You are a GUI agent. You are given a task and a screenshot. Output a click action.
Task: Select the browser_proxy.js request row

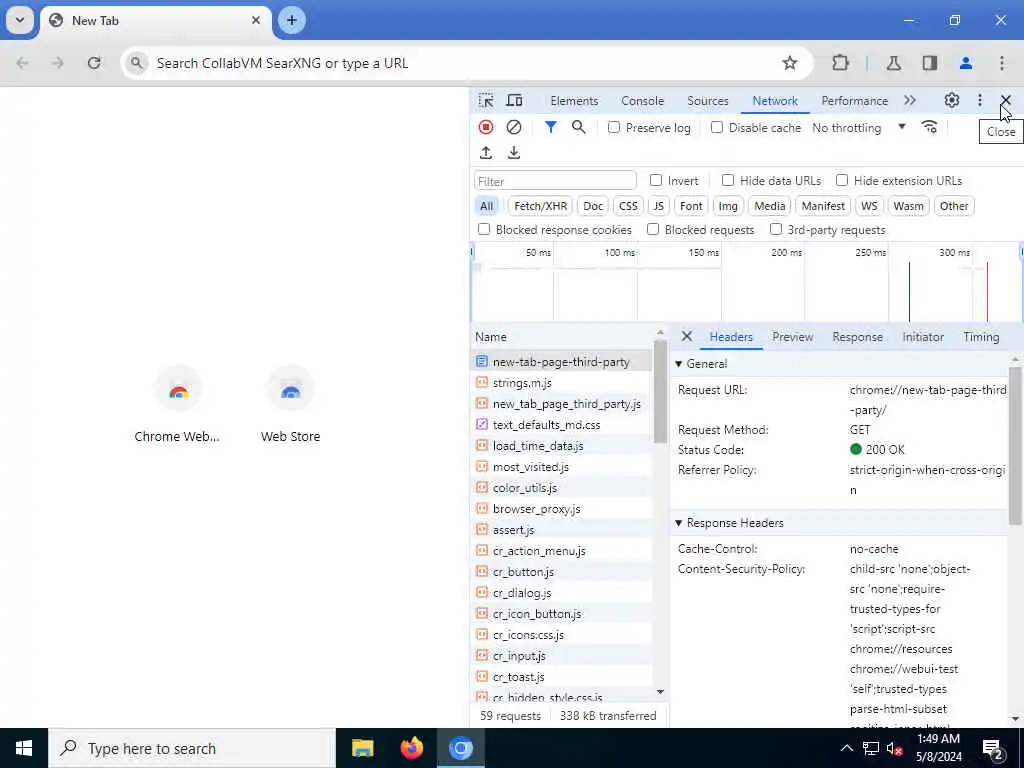click(x=562, y=509)
